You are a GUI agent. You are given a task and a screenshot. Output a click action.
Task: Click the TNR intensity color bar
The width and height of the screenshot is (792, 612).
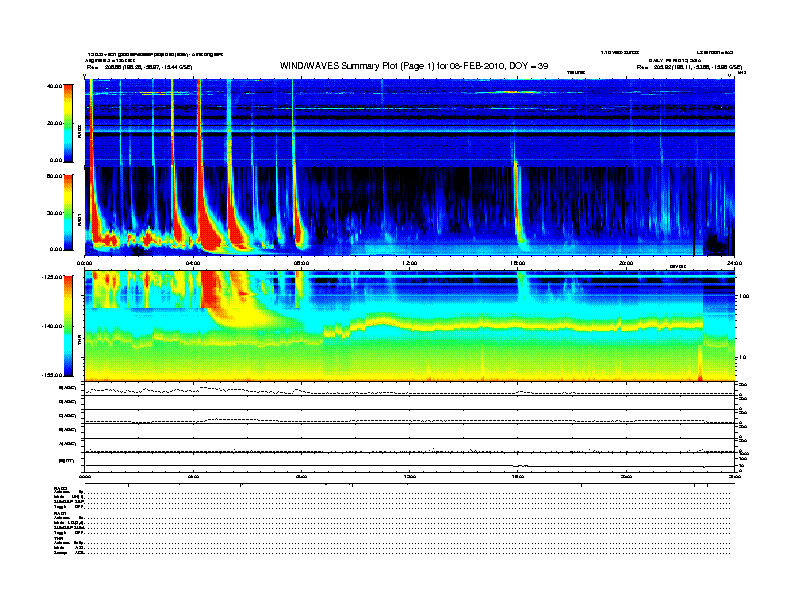point(68,326)
